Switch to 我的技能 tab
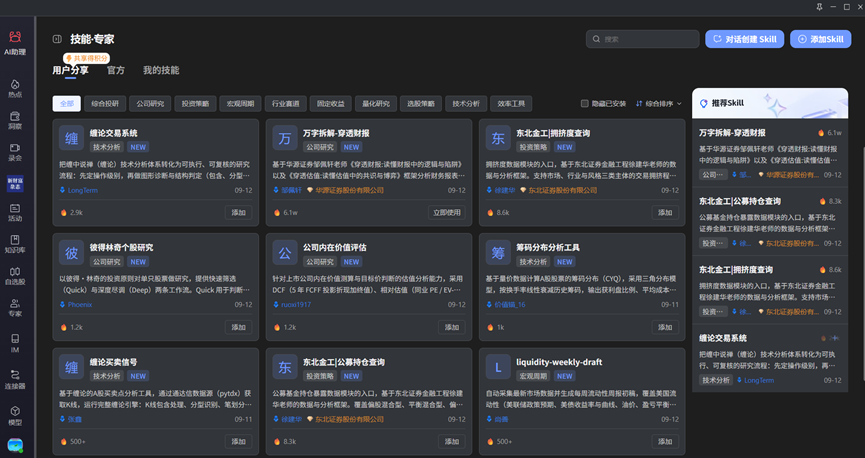This screenshot has height=458, width=865. point(161,71)
